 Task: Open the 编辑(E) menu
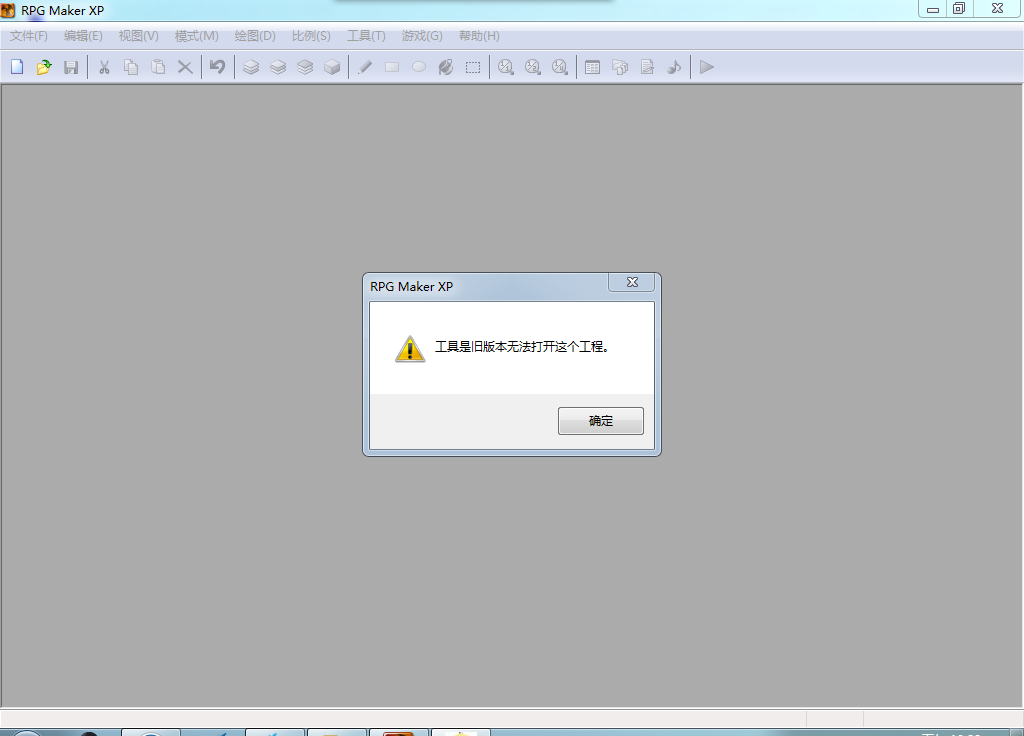click(x=83, y=36)
